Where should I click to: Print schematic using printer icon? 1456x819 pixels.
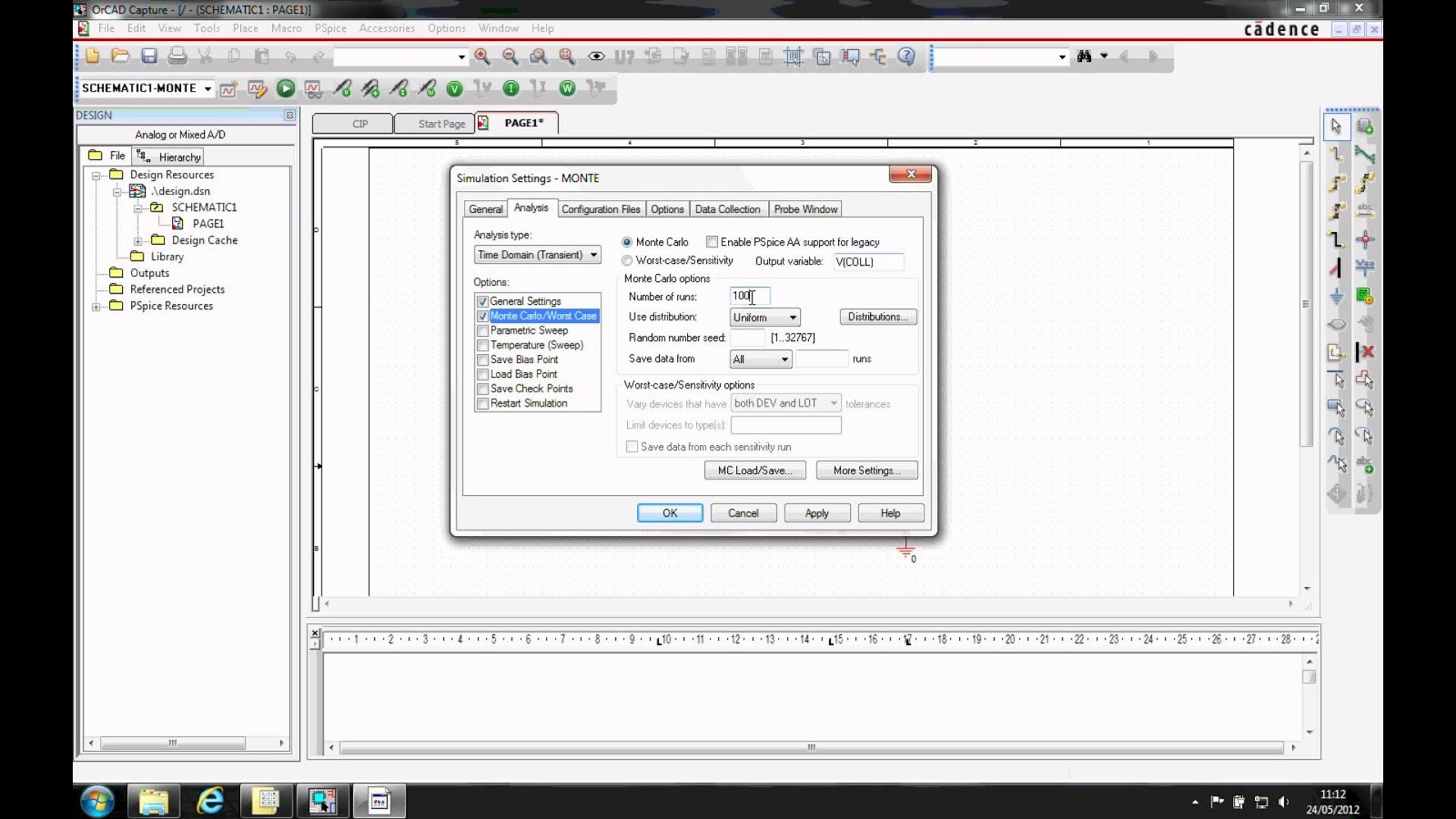177,56
